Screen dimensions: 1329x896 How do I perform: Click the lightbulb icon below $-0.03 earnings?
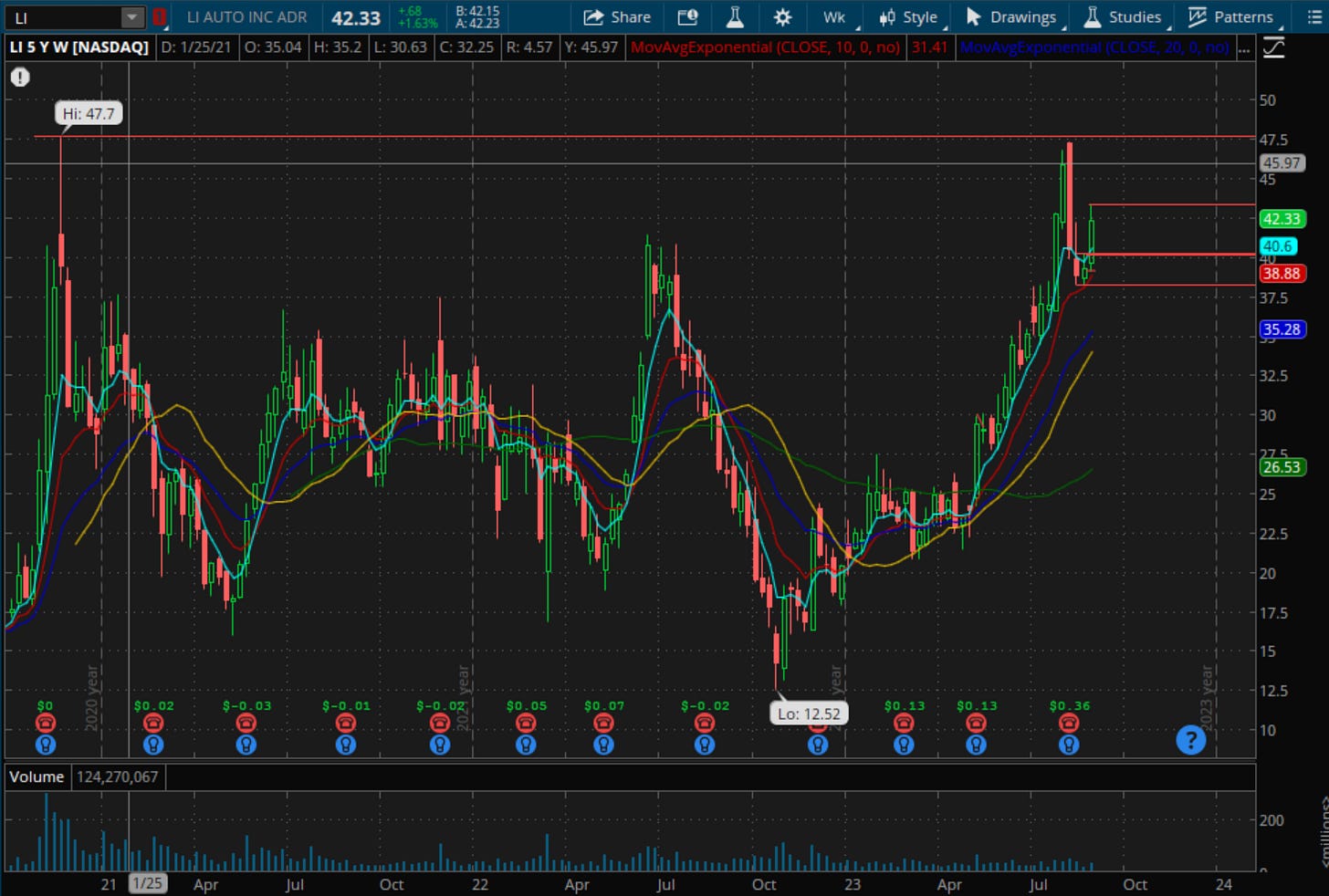tap(246, 745)
